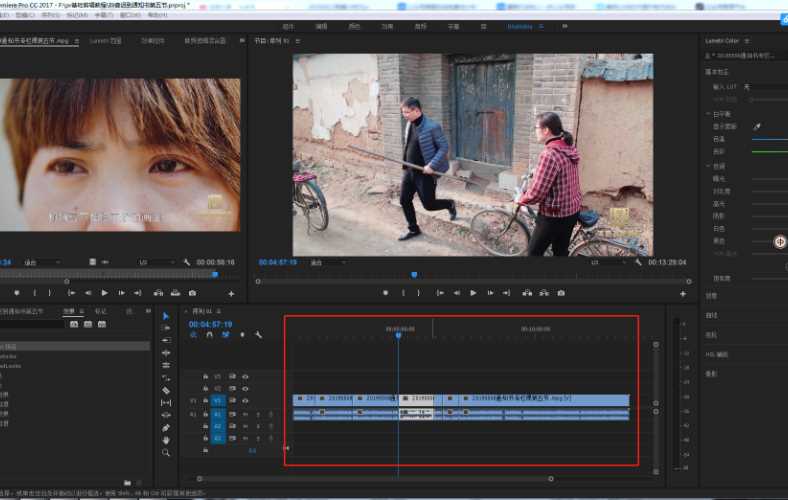This screenshot has height=500, width=788.
Task: Select the Pen tool in the toolbox
Action: tap(166, 427)
